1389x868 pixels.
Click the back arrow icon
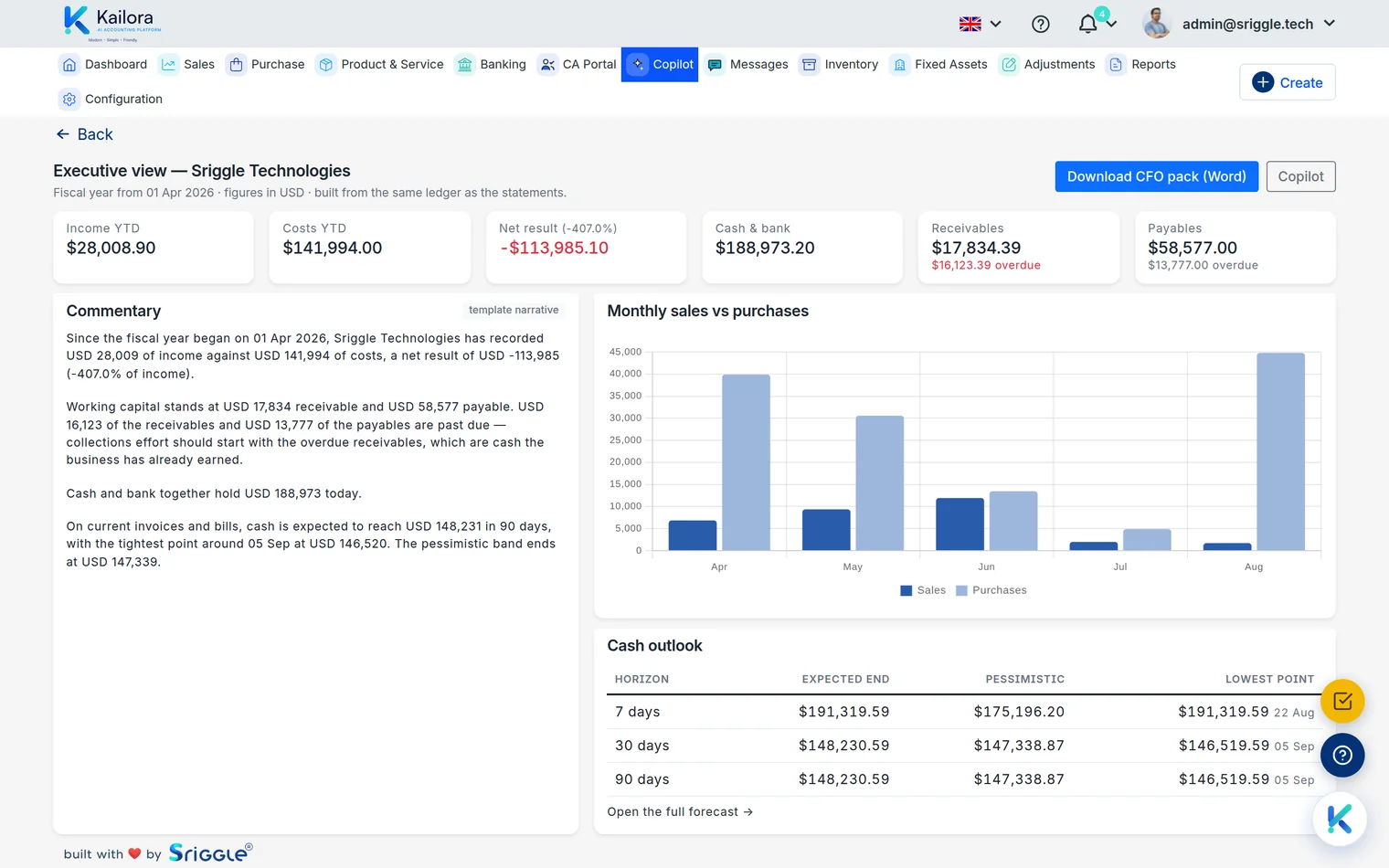click(x=62, y=134)
